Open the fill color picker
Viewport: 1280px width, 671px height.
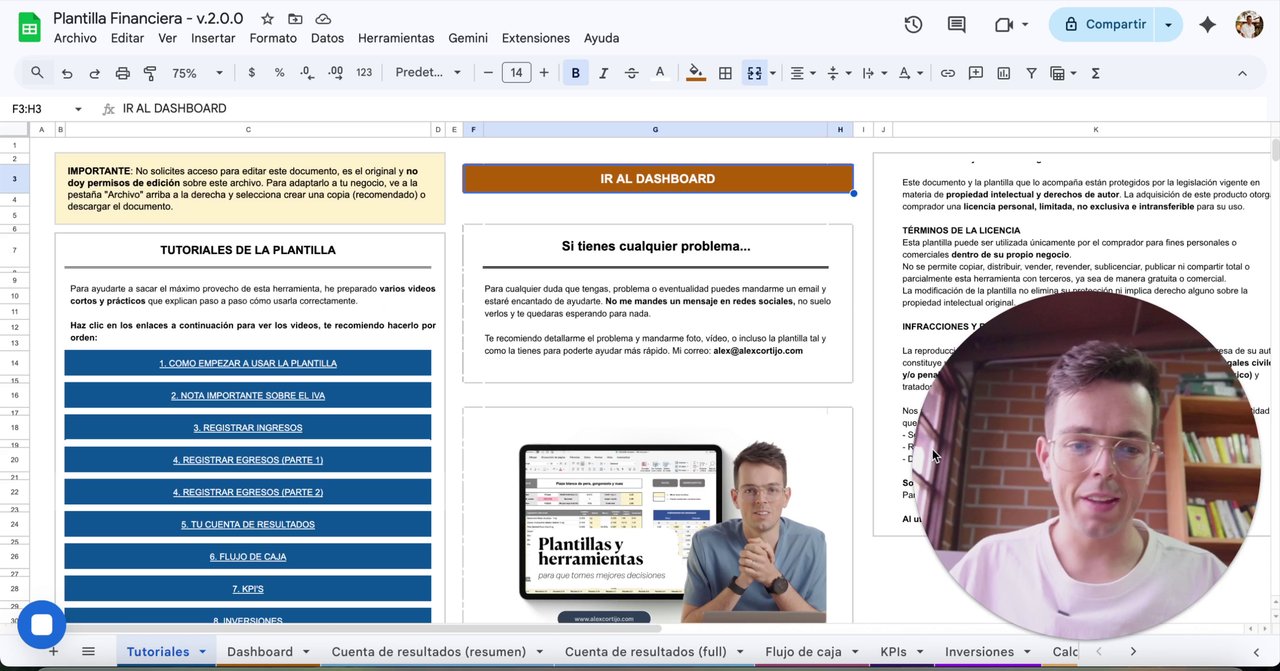[x=696, y=73]
